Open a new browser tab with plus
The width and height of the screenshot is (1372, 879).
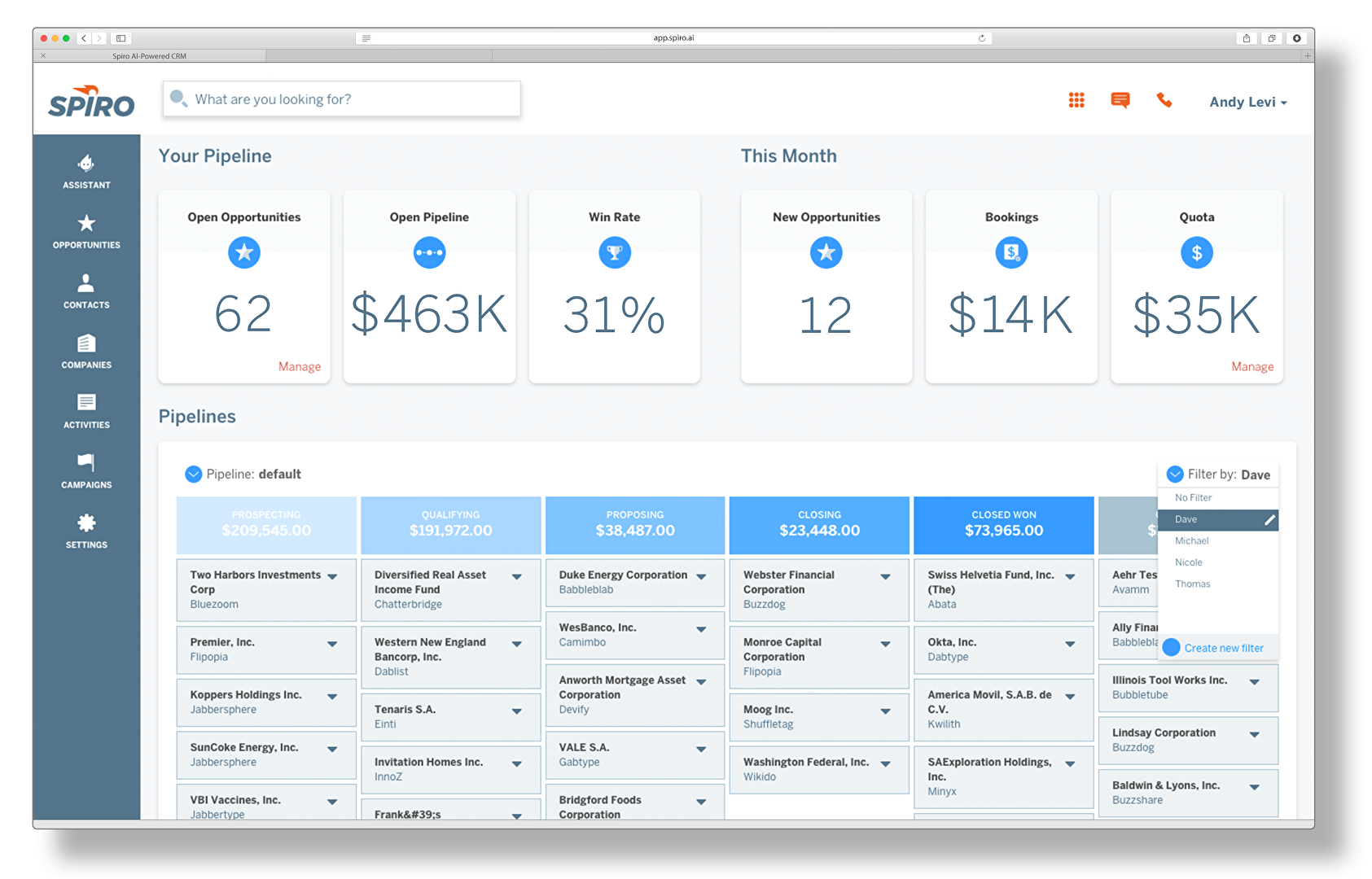(x=1308, y=56)
